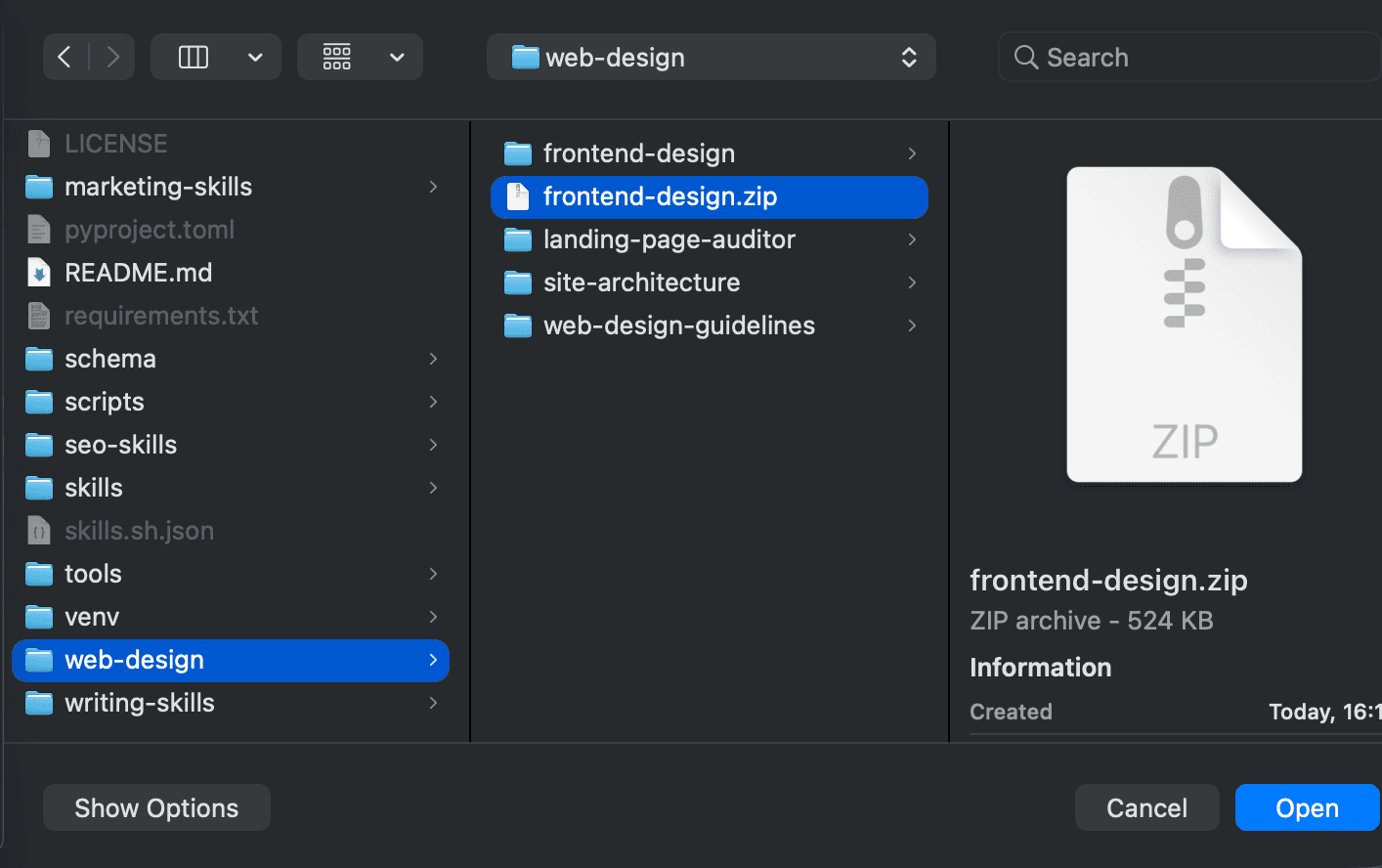Viewport: 1382px width, 868px height.
Task: Open the grouping options chevron
Action: pos(397,57)
